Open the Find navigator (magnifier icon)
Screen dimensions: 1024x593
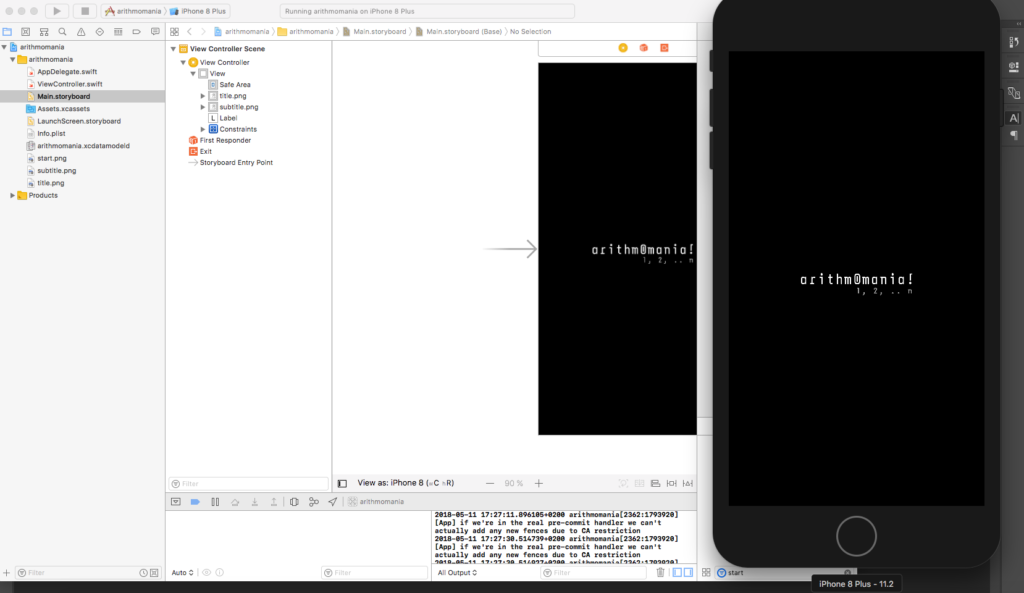point(62,32)
